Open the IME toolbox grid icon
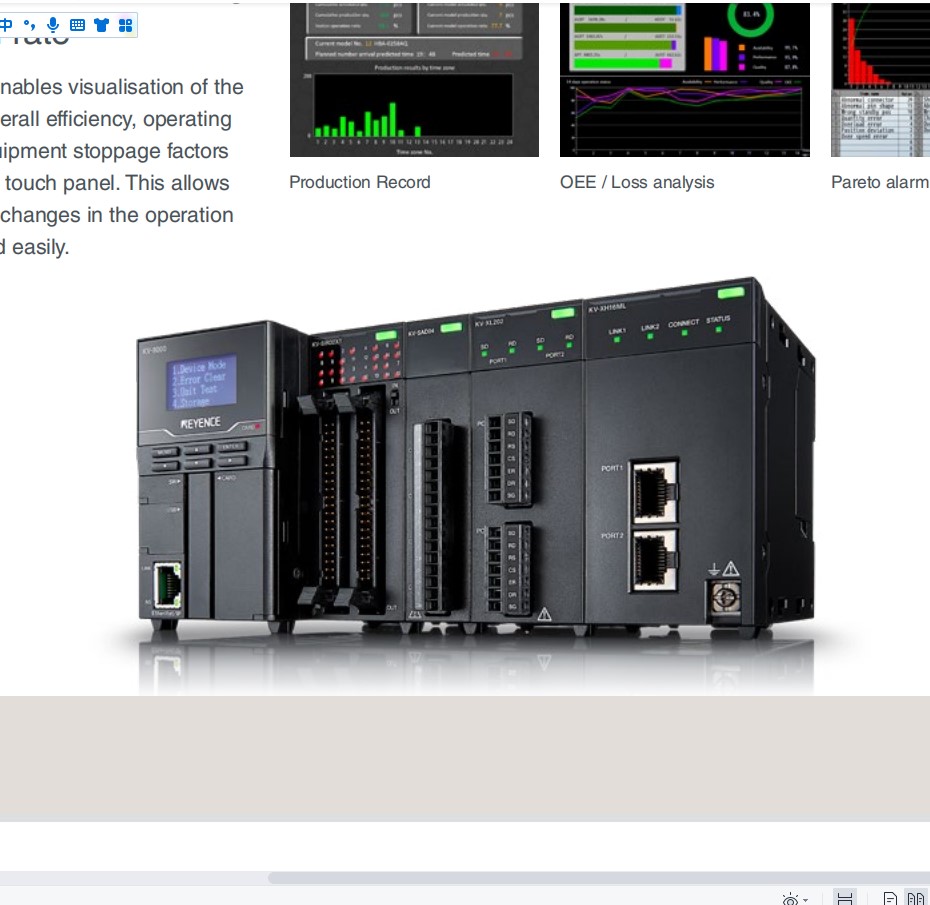The image size is (930, 905). 125,25
